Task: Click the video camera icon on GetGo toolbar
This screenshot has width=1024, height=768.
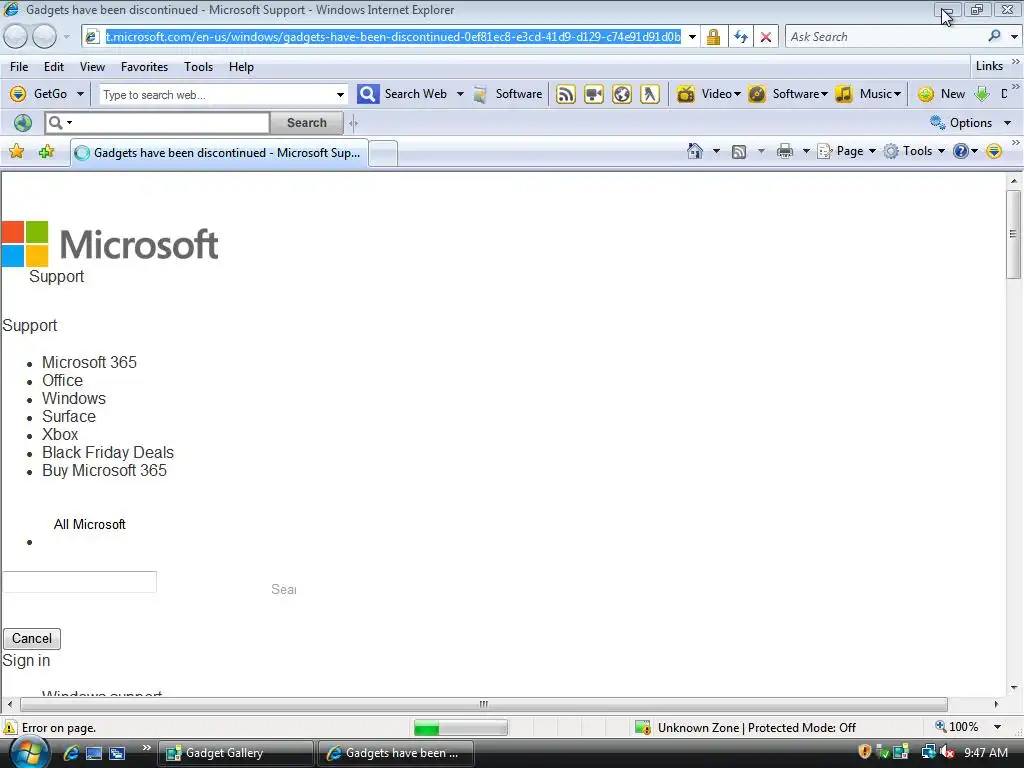Action: coord(594,94)
